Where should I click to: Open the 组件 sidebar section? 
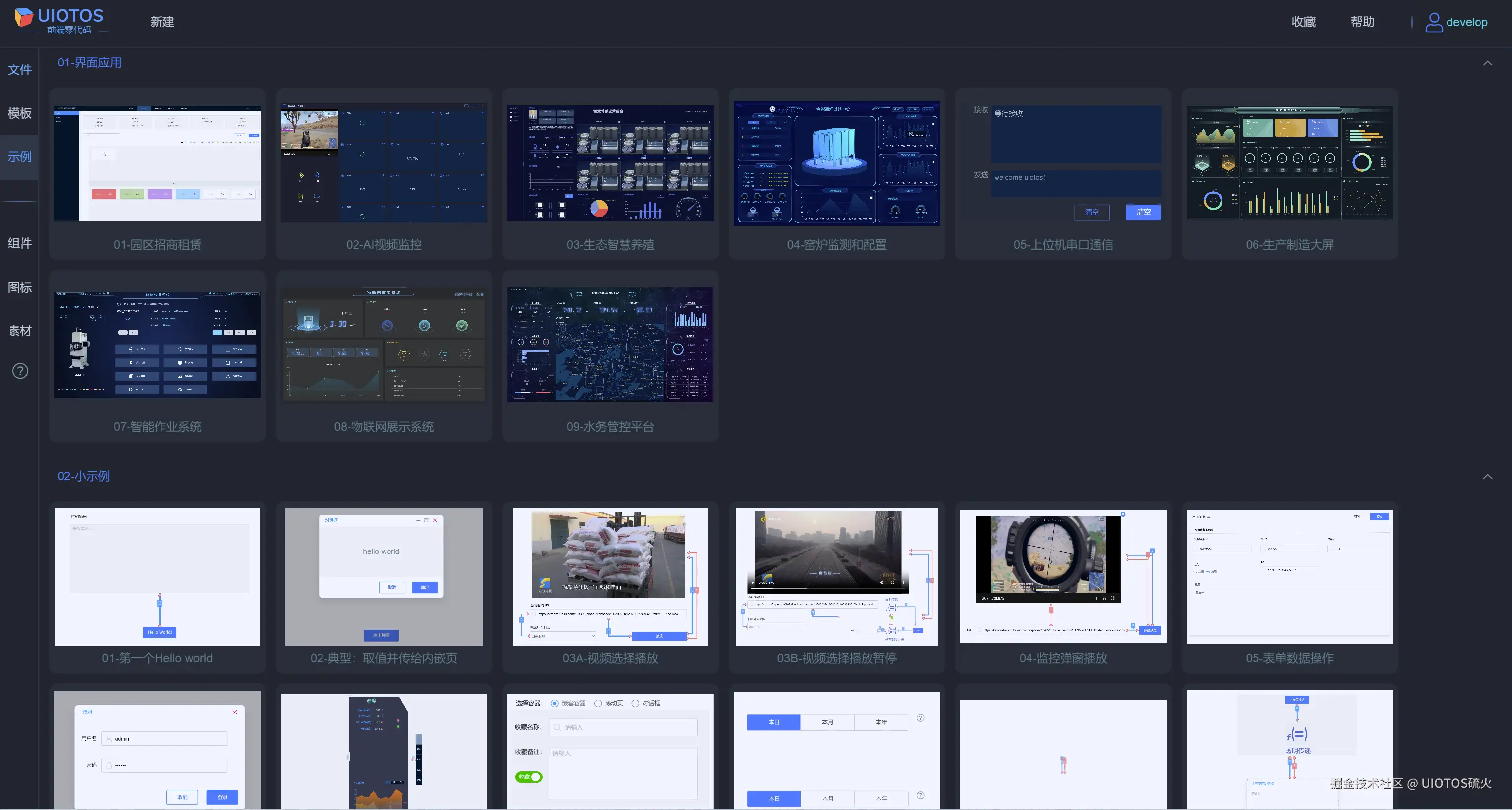tap(19, 243)
